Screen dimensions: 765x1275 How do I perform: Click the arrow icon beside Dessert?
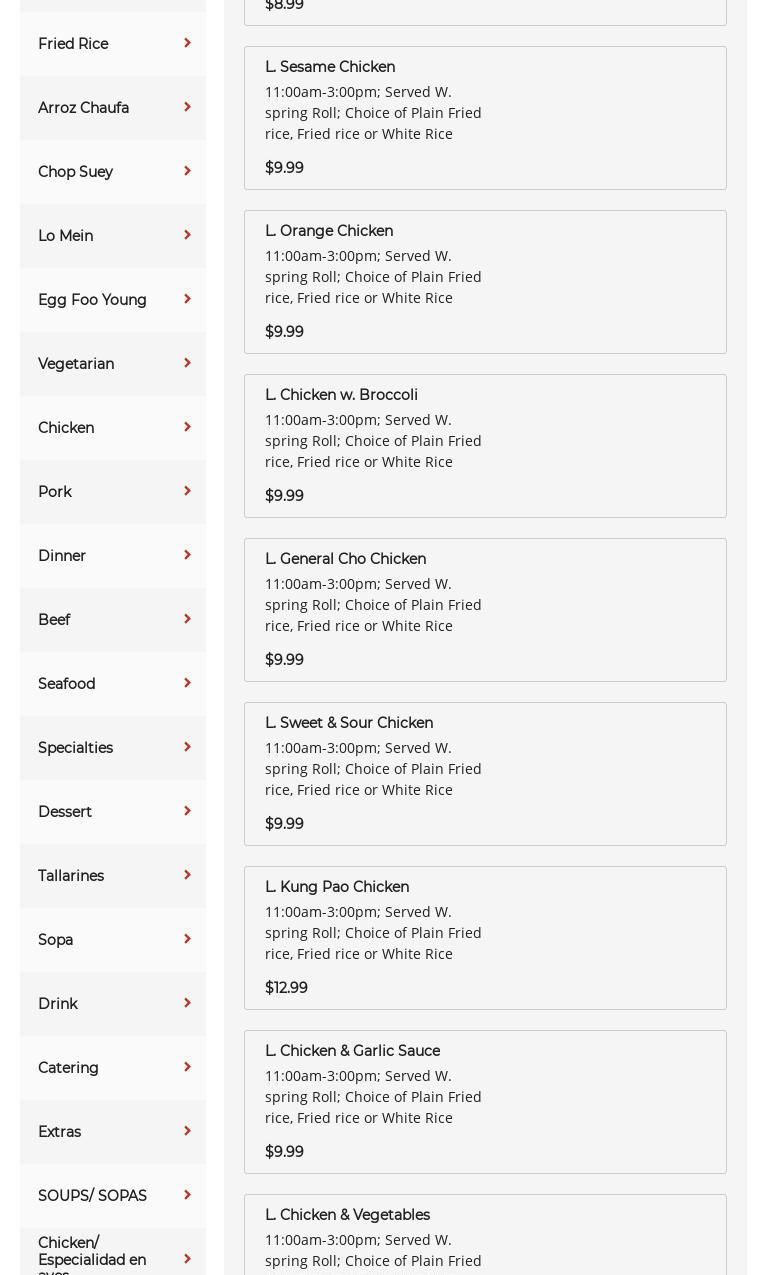click(x=187, y=811)
